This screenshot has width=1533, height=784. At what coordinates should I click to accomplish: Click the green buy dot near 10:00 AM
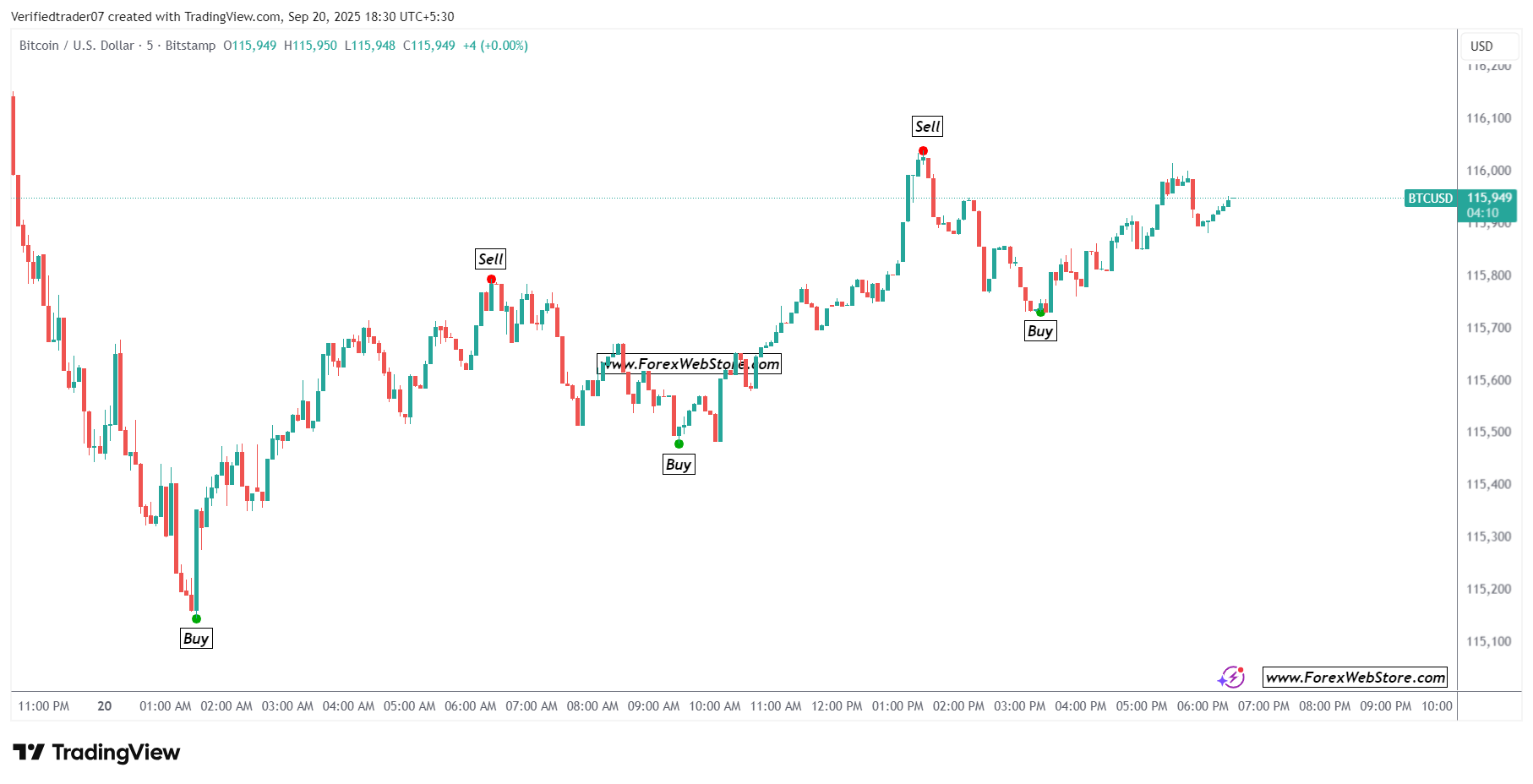679,444
